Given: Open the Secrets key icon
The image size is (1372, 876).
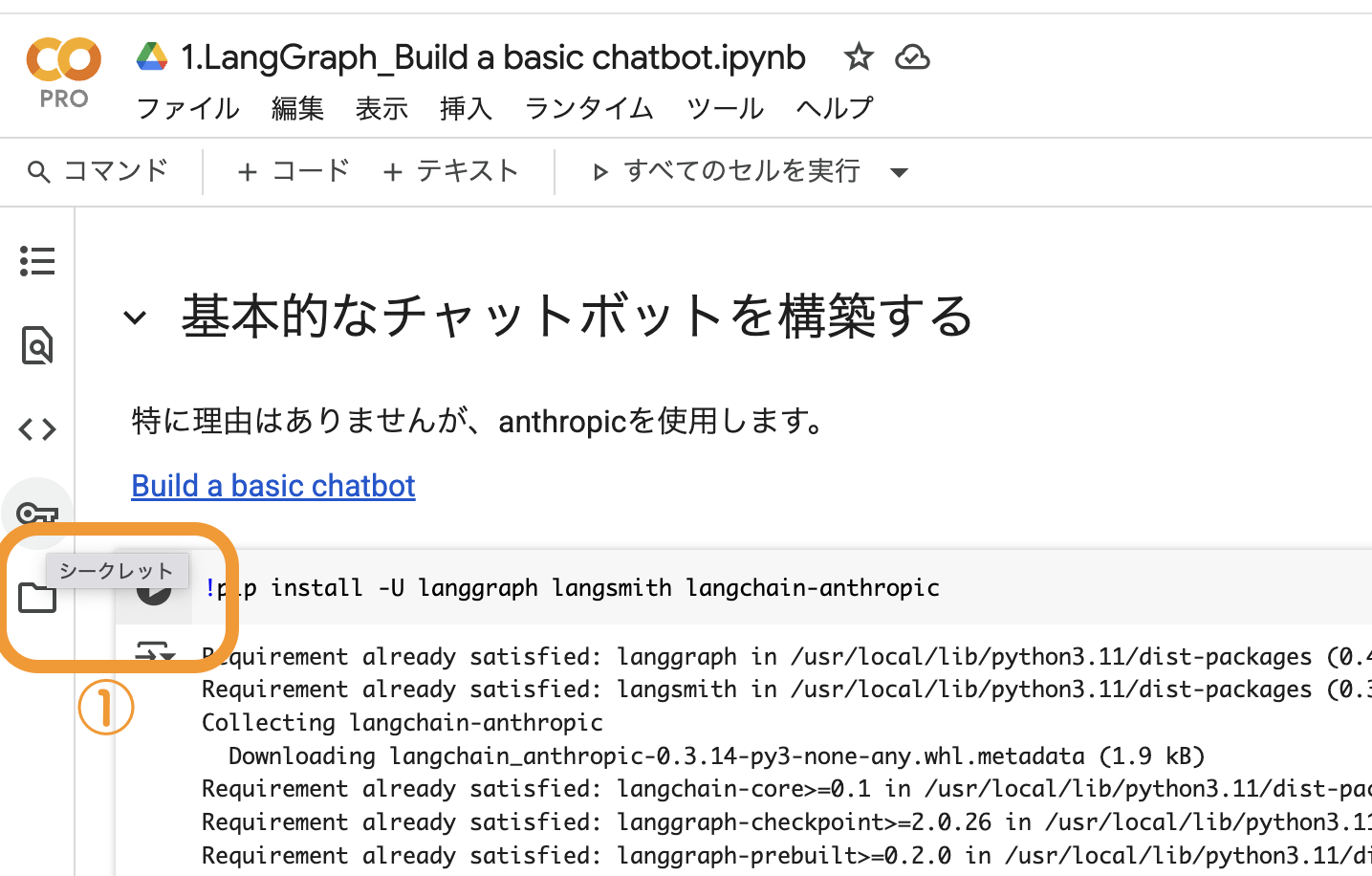Looking at the screenshot, I should coord(37,515).
